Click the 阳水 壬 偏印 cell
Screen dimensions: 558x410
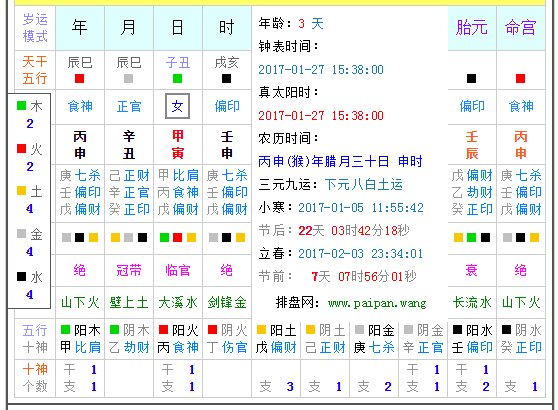472,339
